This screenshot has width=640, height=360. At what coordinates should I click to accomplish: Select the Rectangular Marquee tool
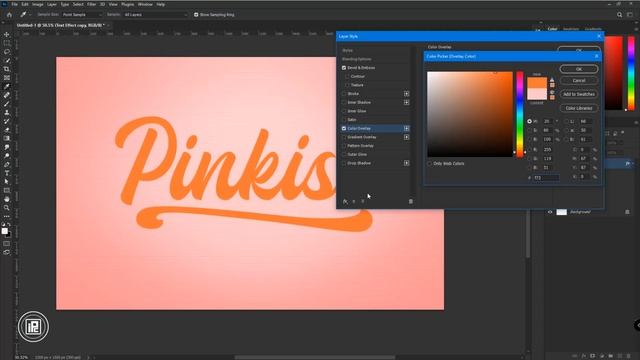tap(7, 43)
